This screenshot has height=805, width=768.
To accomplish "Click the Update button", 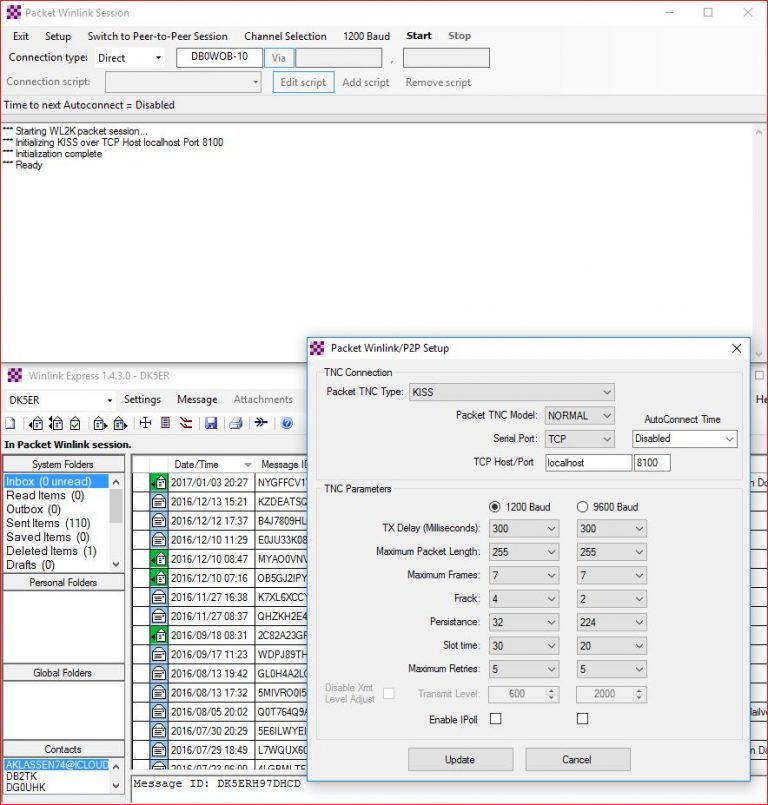I will [460, 759].
